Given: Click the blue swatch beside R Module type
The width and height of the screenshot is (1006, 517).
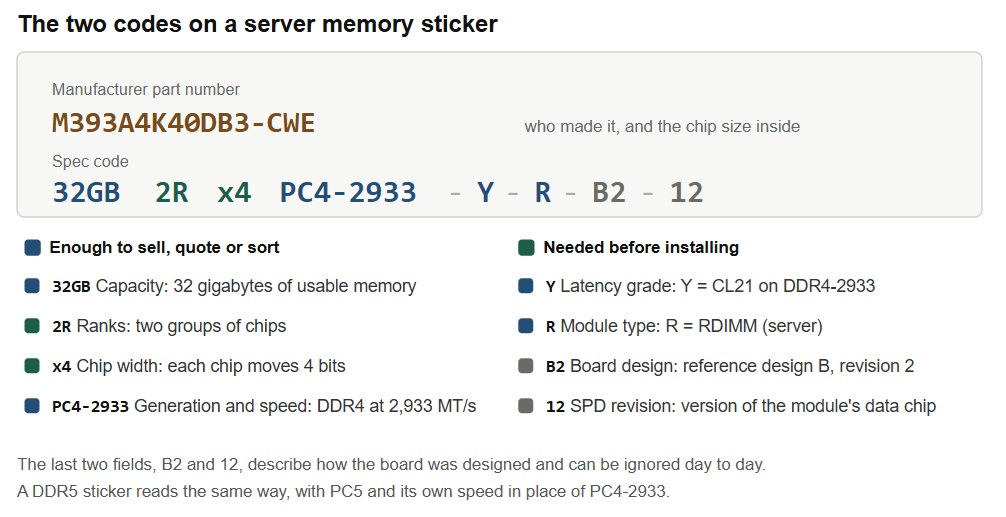Looking at the screenshot, I should pyautogui.click(x=526, y=326).
